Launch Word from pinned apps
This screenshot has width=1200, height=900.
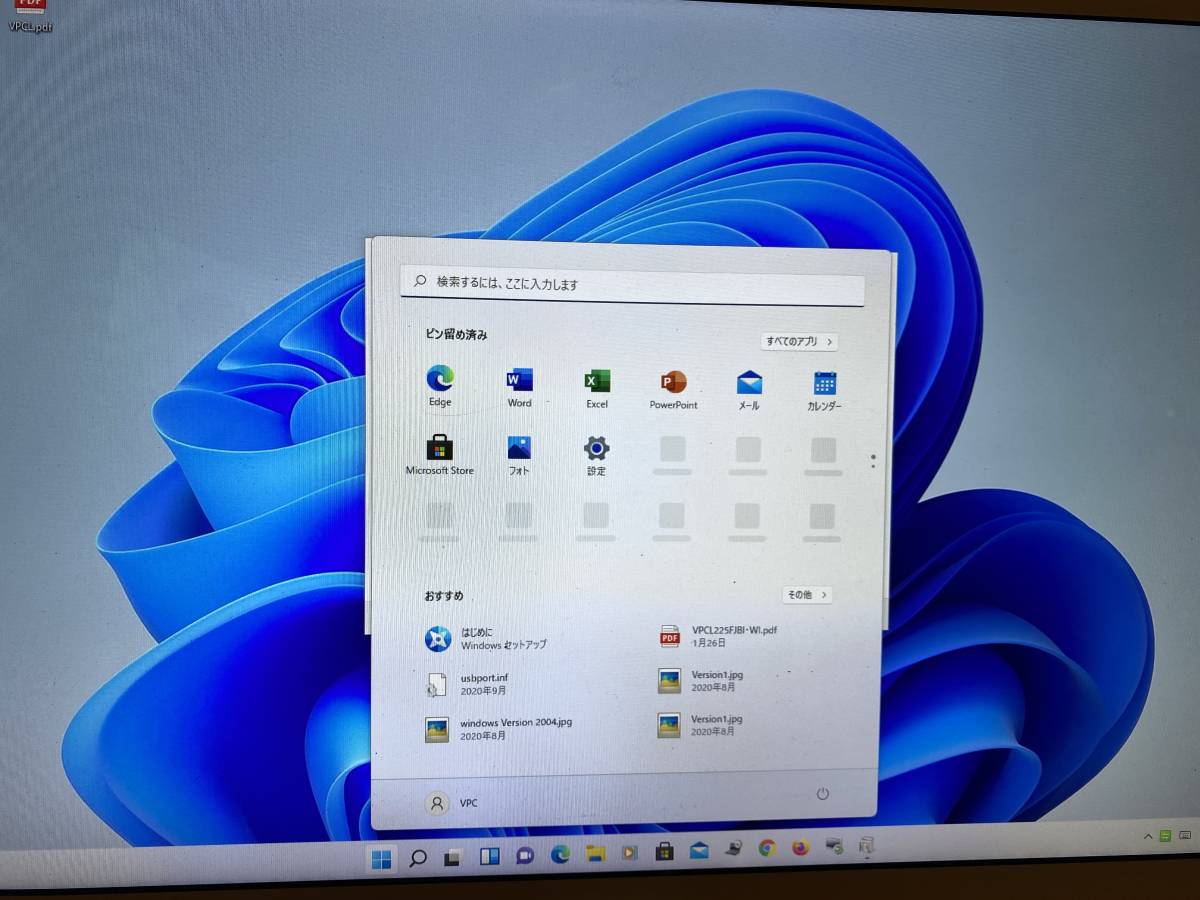(x=519, y=387)
